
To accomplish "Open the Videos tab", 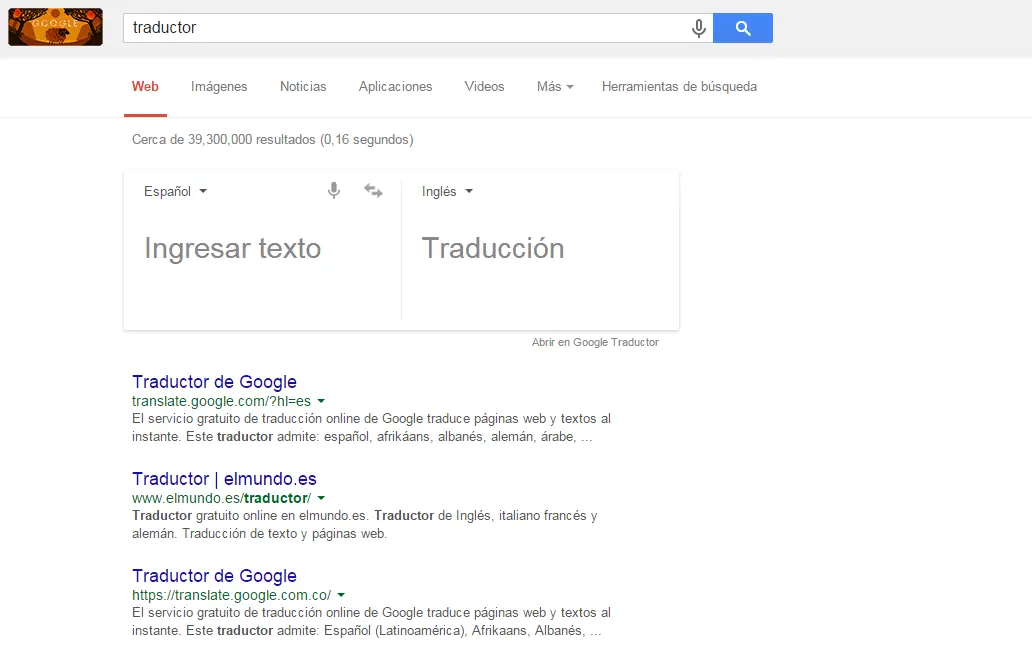I will (x=484, y=86).
